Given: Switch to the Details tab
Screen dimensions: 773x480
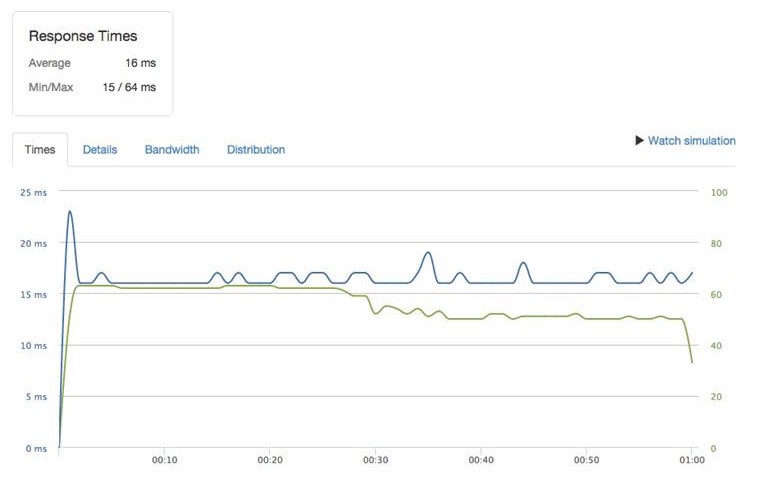Looking at the screenshot, I should click(x=100, y=150).
